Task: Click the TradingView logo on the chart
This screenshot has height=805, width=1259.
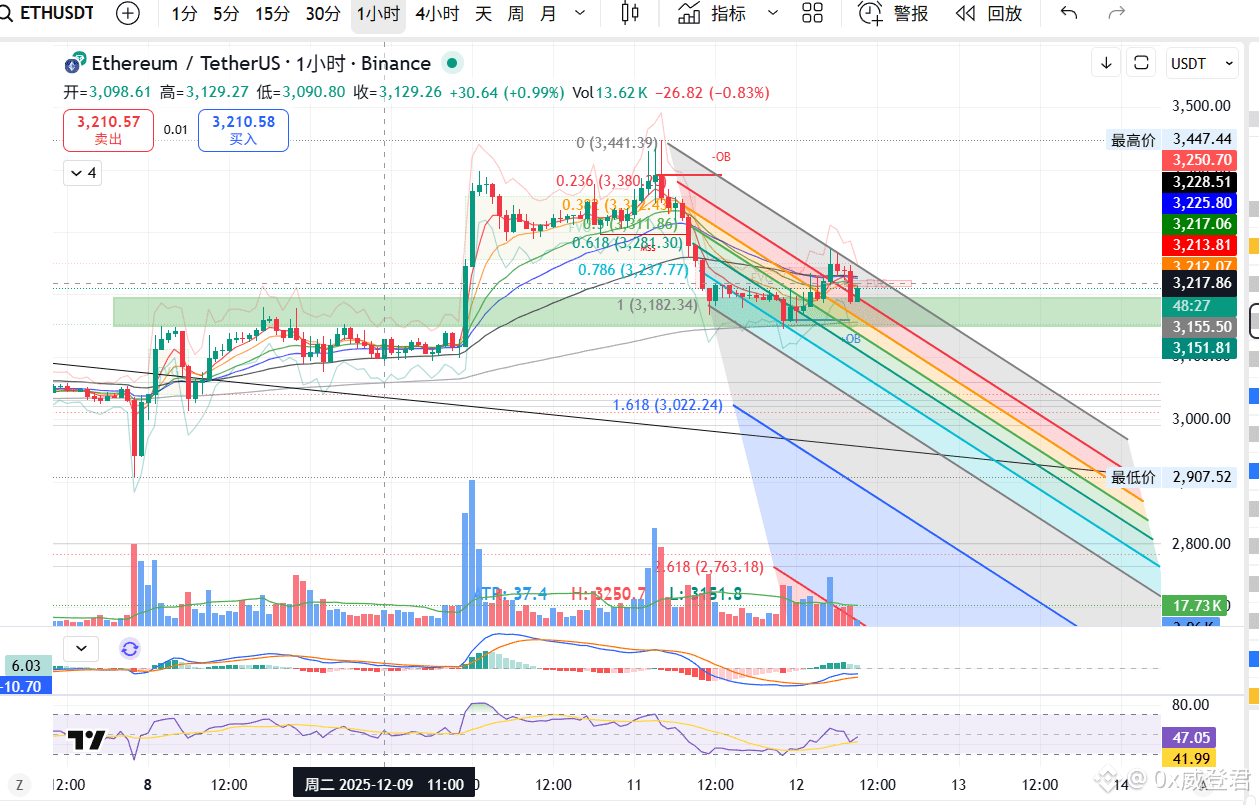Action: click(x=87, y=741)
